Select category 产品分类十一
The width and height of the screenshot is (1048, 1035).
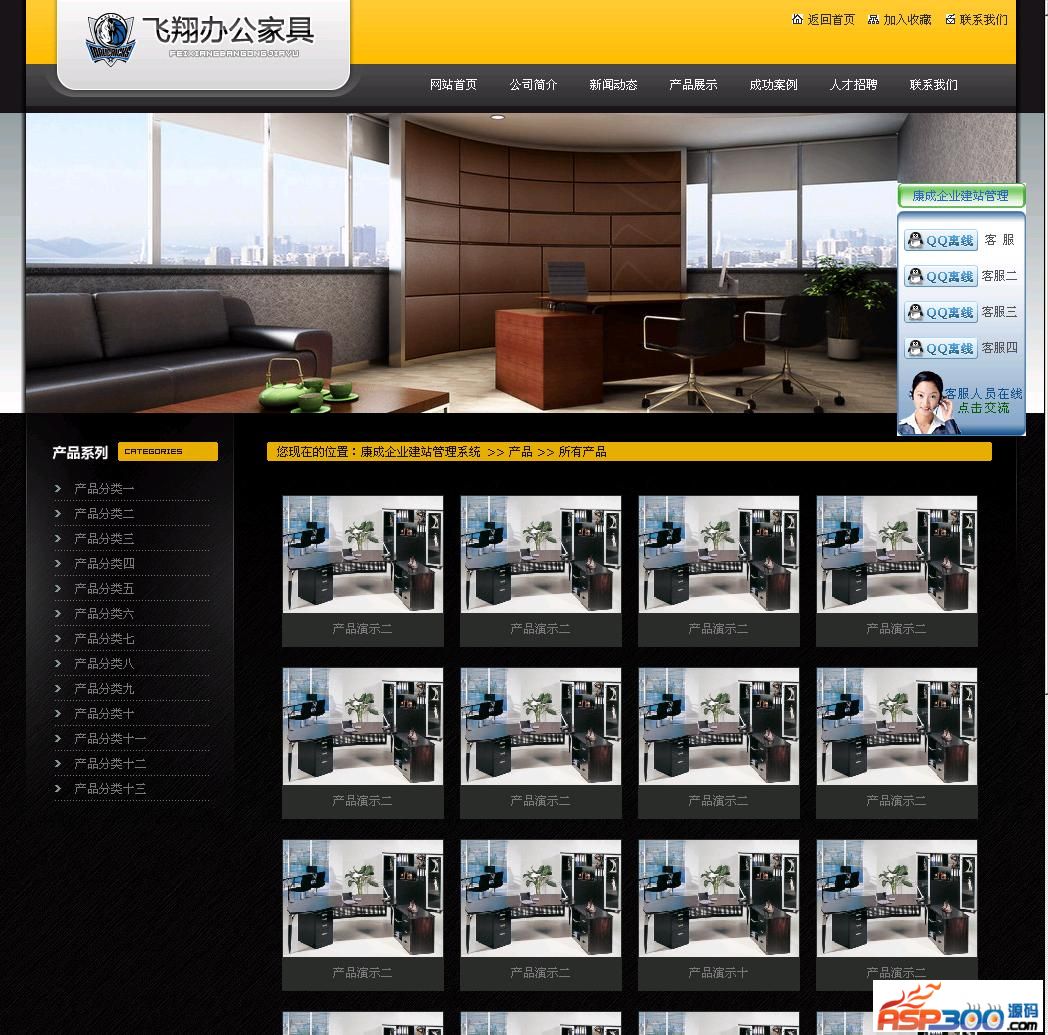(110, 738)
